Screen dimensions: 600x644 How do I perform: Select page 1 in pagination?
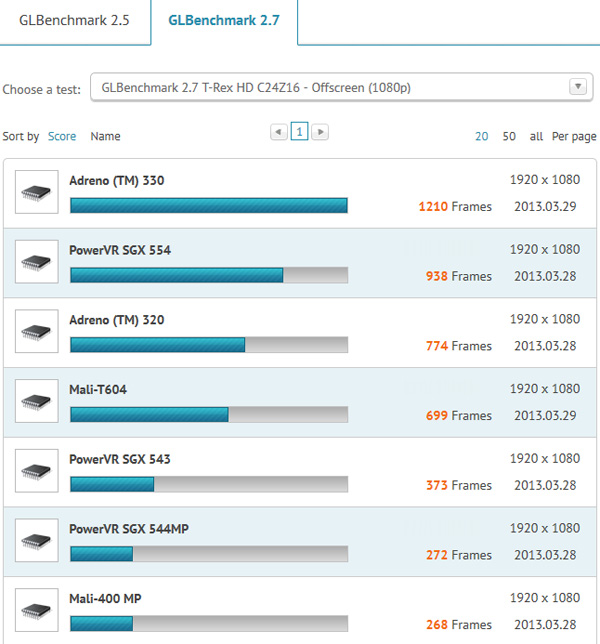[x=299, y=131]
